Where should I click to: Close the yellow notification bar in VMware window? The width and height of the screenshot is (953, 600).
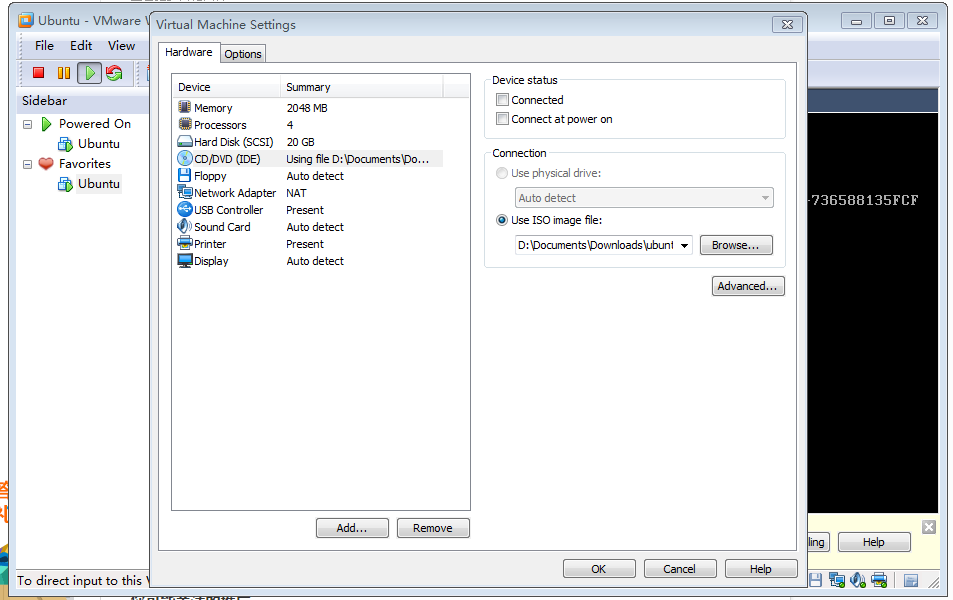[929, 527]
